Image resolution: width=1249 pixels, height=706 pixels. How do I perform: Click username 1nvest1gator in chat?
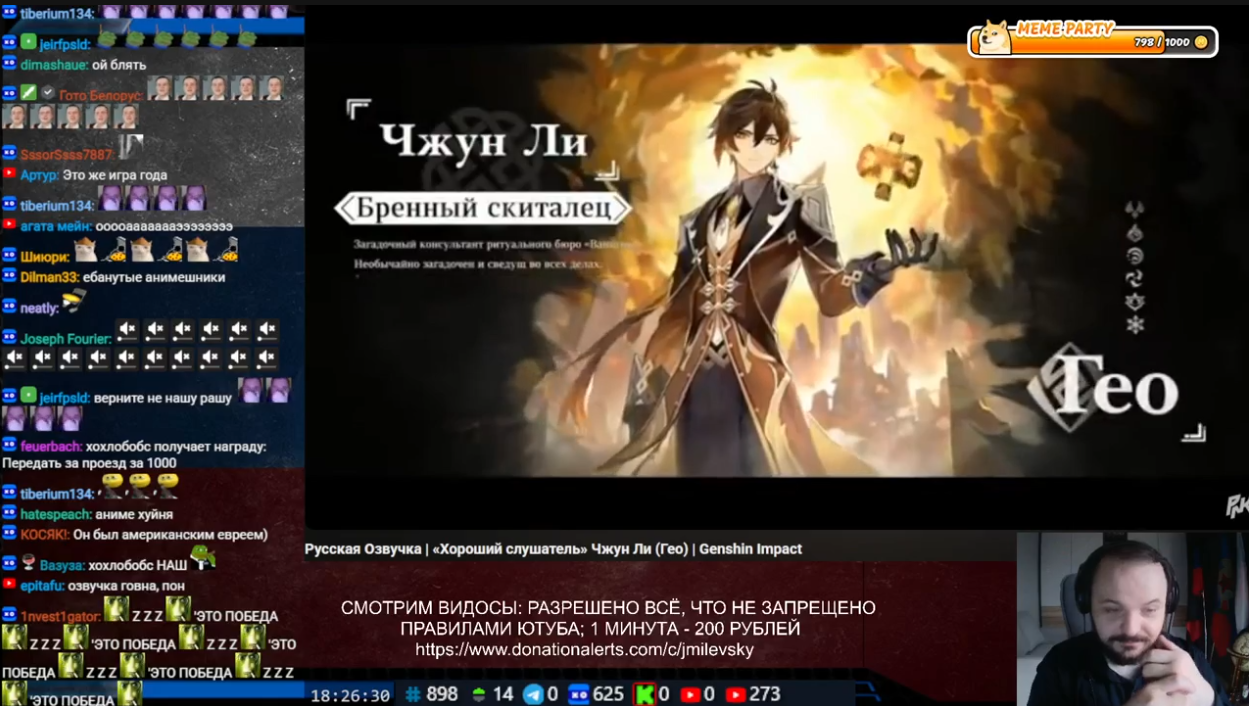pyautogui.click(x=60, y=617)
